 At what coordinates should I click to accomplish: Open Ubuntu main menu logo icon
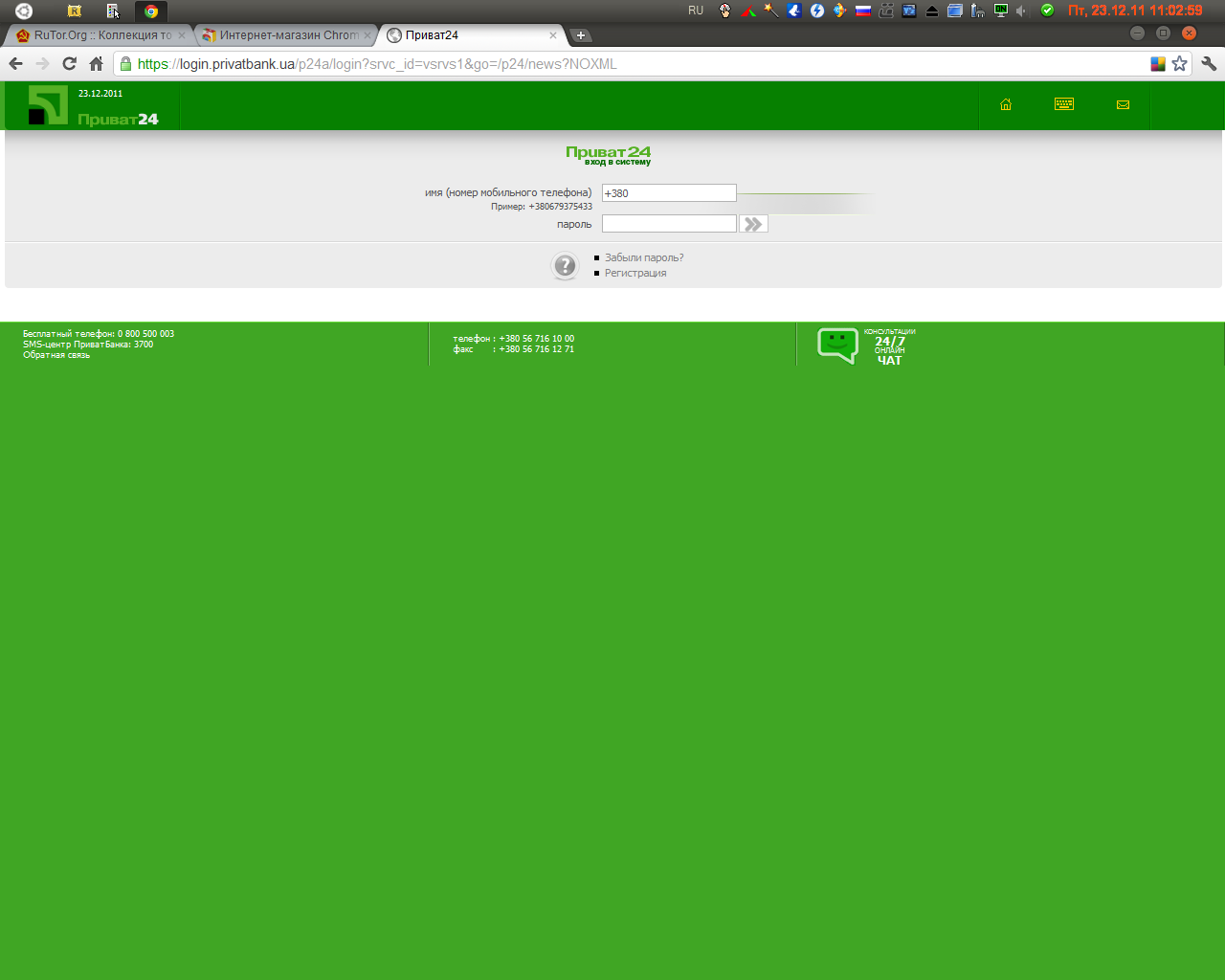click(x=24, y=11)
